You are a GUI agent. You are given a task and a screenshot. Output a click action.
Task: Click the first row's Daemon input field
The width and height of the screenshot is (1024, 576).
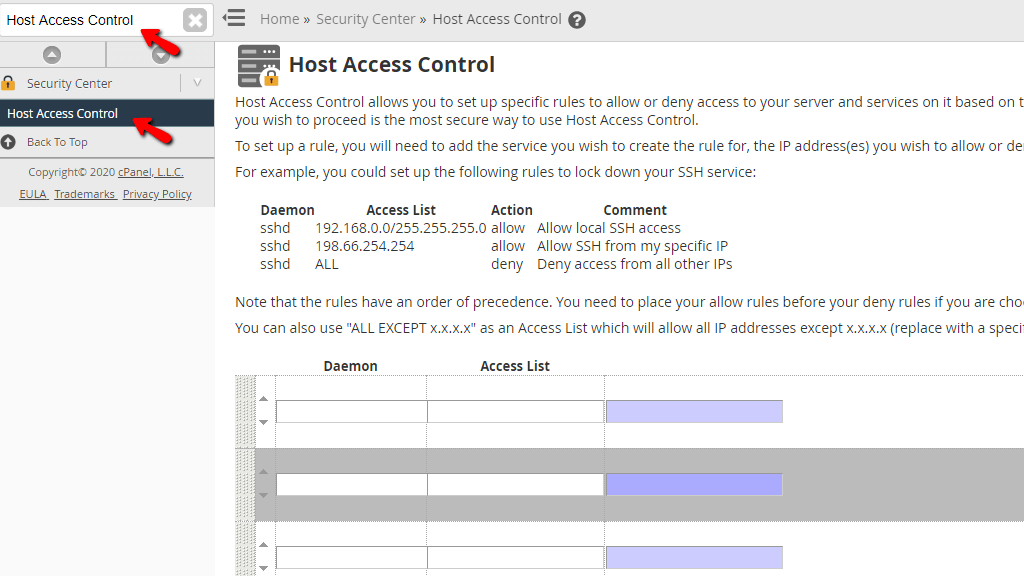point(350,410)
